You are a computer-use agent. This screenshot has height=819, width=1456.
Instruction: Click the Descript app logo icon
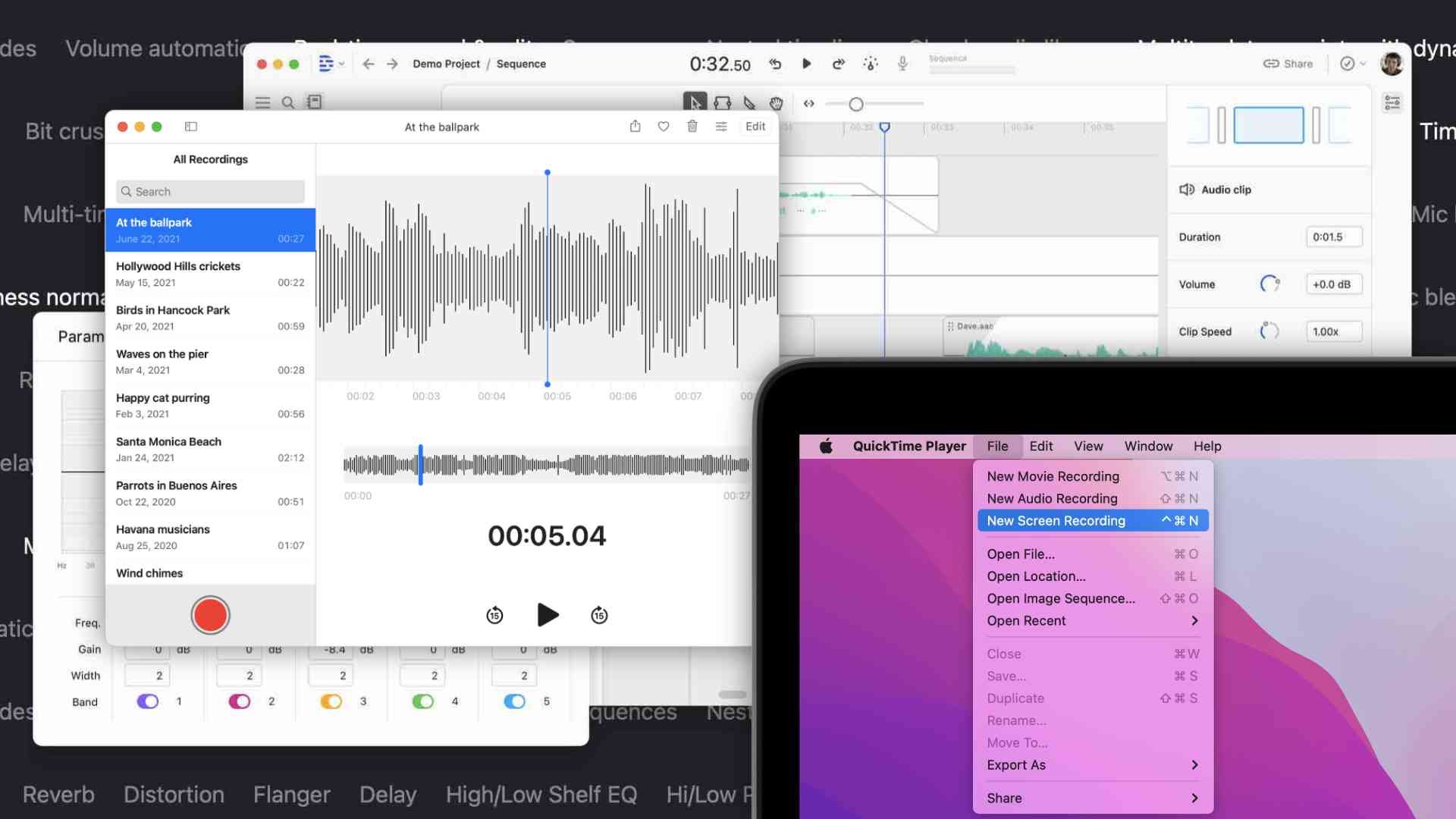(326, 64)
